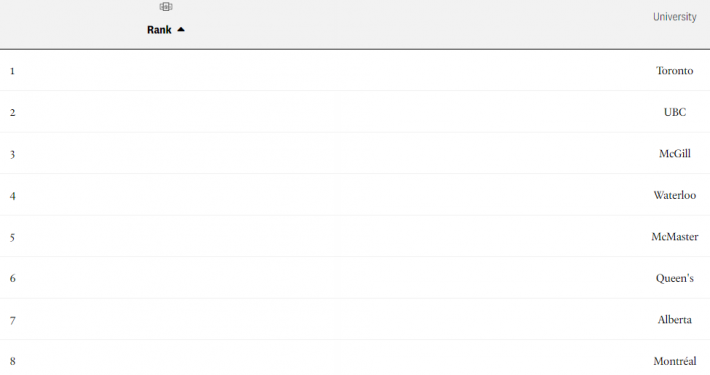This screenshot has height=375, width=710.
Task: Click the column icon above Rank
Action: 166,6
